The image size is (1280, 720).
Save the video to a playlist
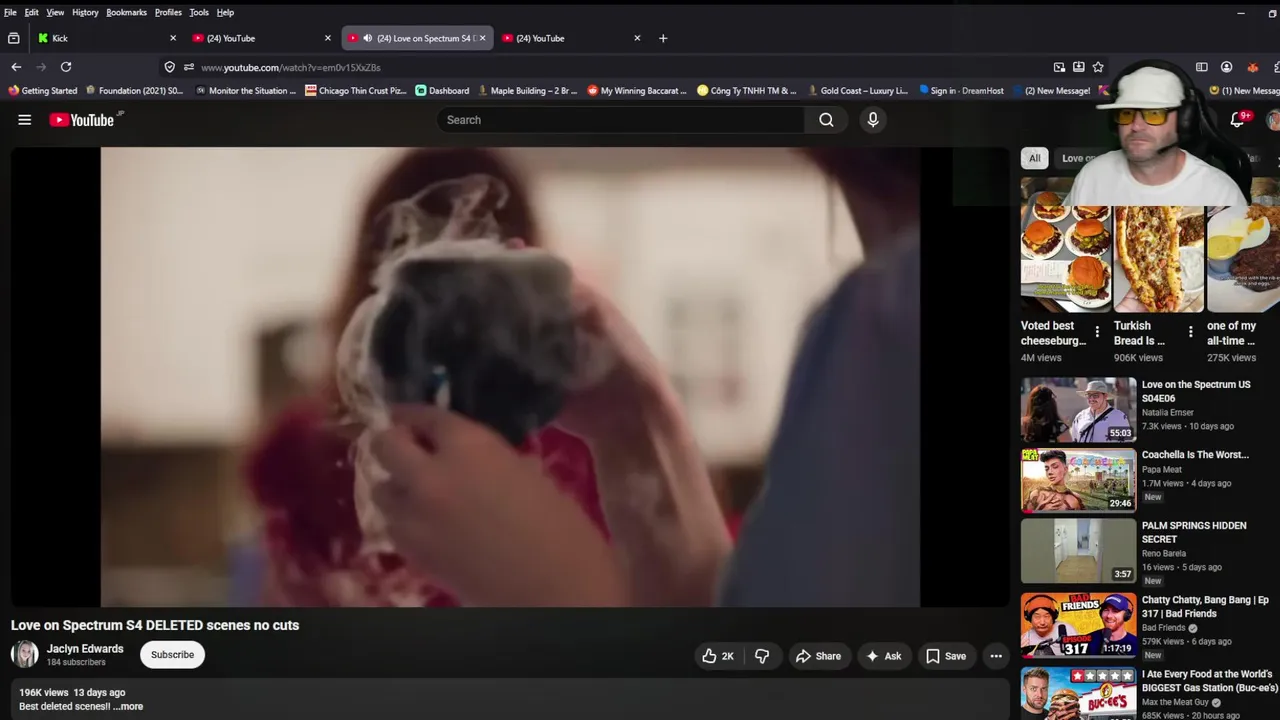(946, 656)
